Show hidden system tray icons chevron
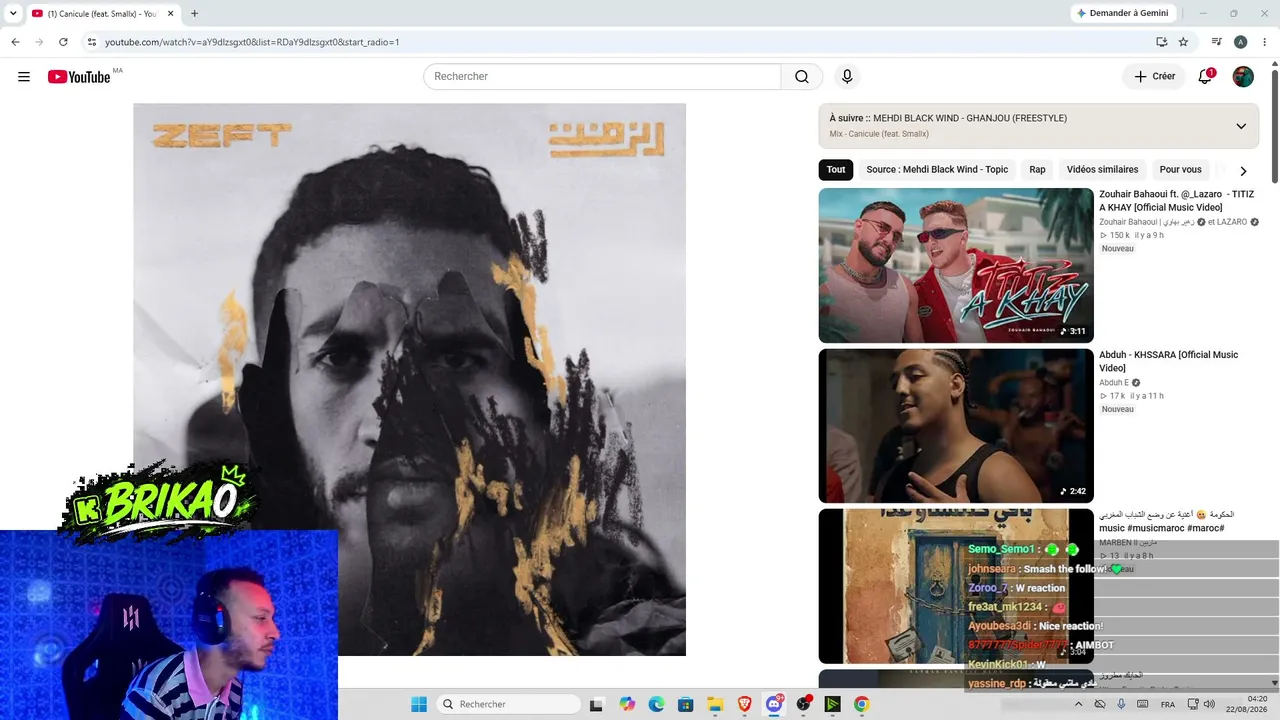The height and width of the screenshot is (720, 1280). click(1078, 704)
